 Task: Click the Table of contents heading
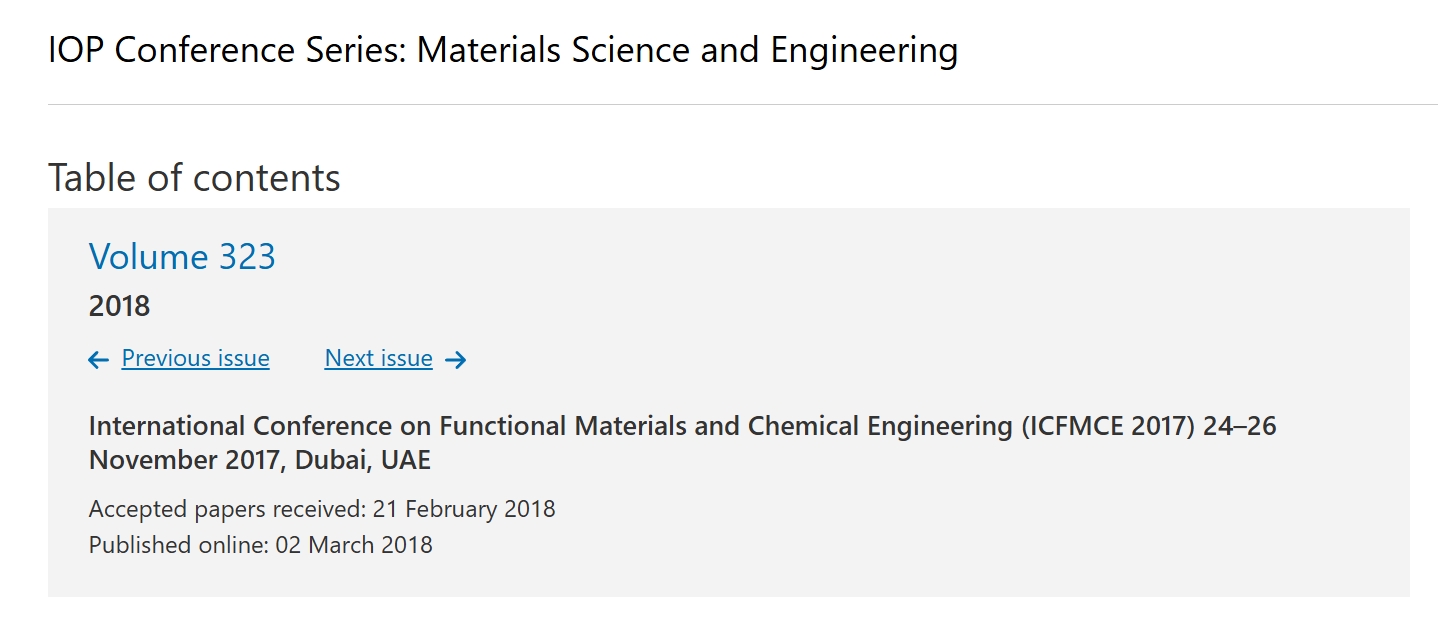coord(194,178)
